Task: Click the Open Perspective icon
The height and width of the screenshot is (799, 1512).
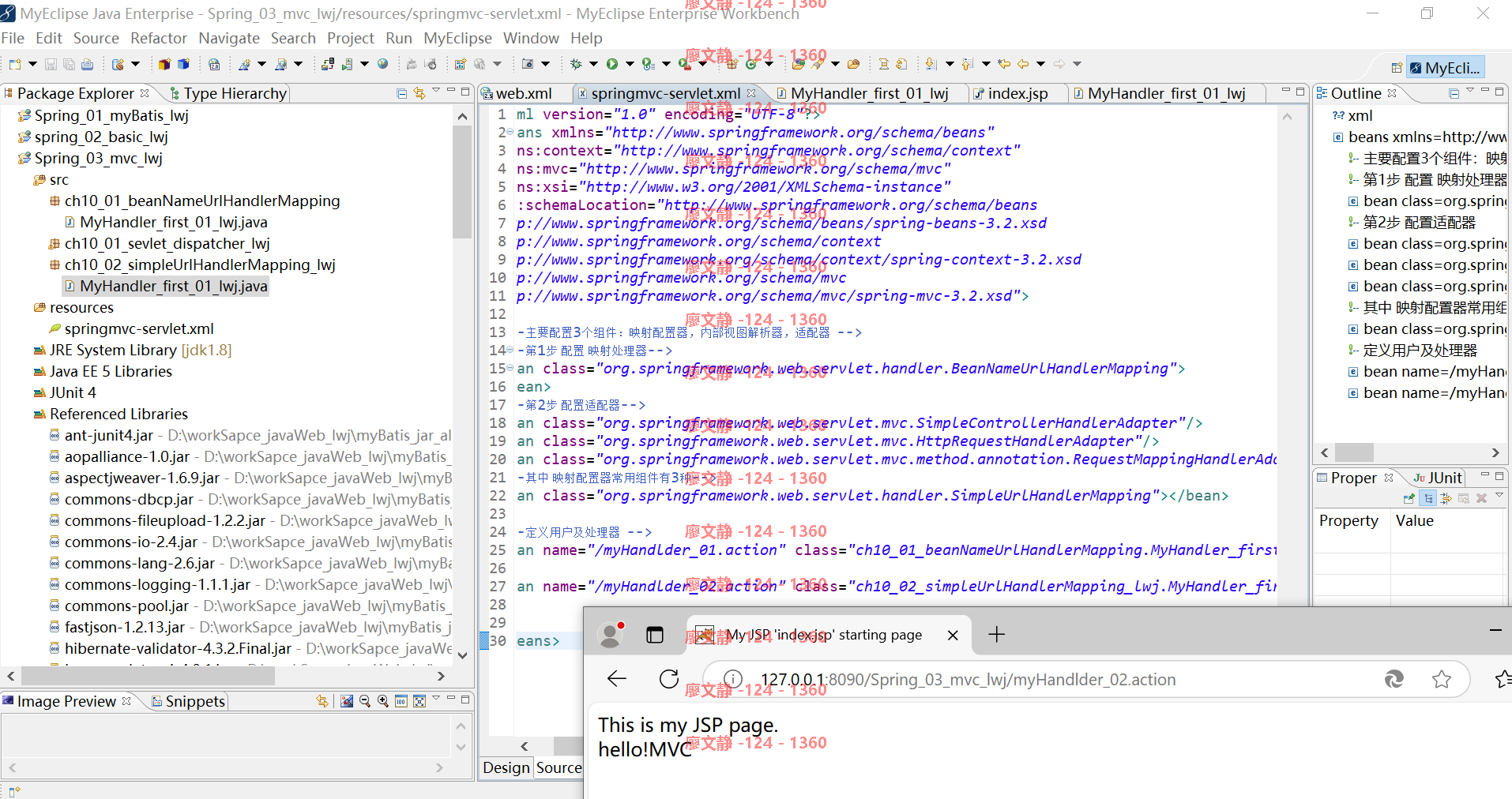Action: coord(1397,68)
